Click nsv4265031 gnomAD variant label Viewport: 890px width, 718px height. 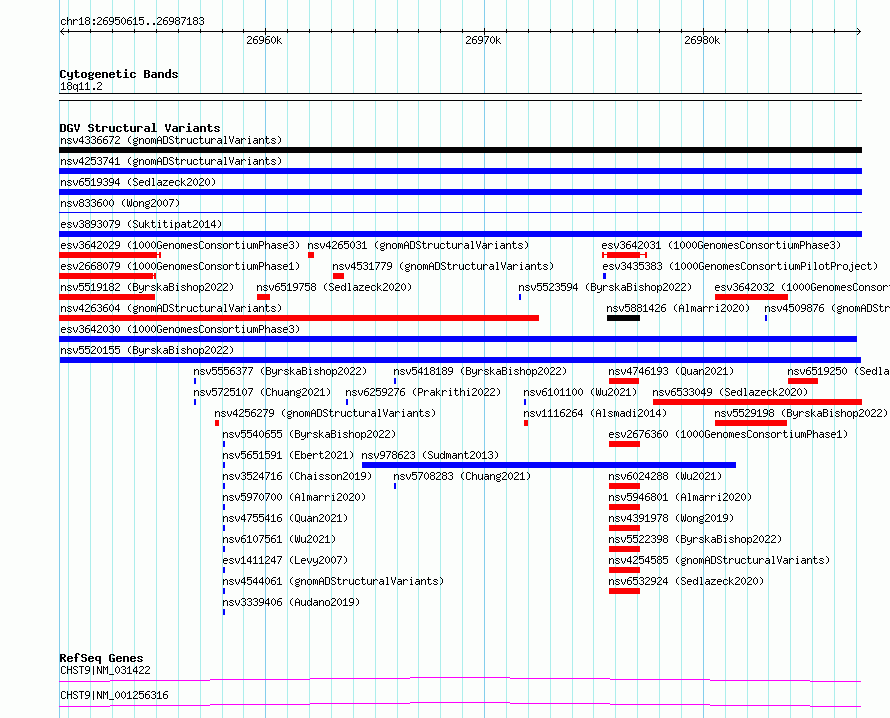point(418,245)
